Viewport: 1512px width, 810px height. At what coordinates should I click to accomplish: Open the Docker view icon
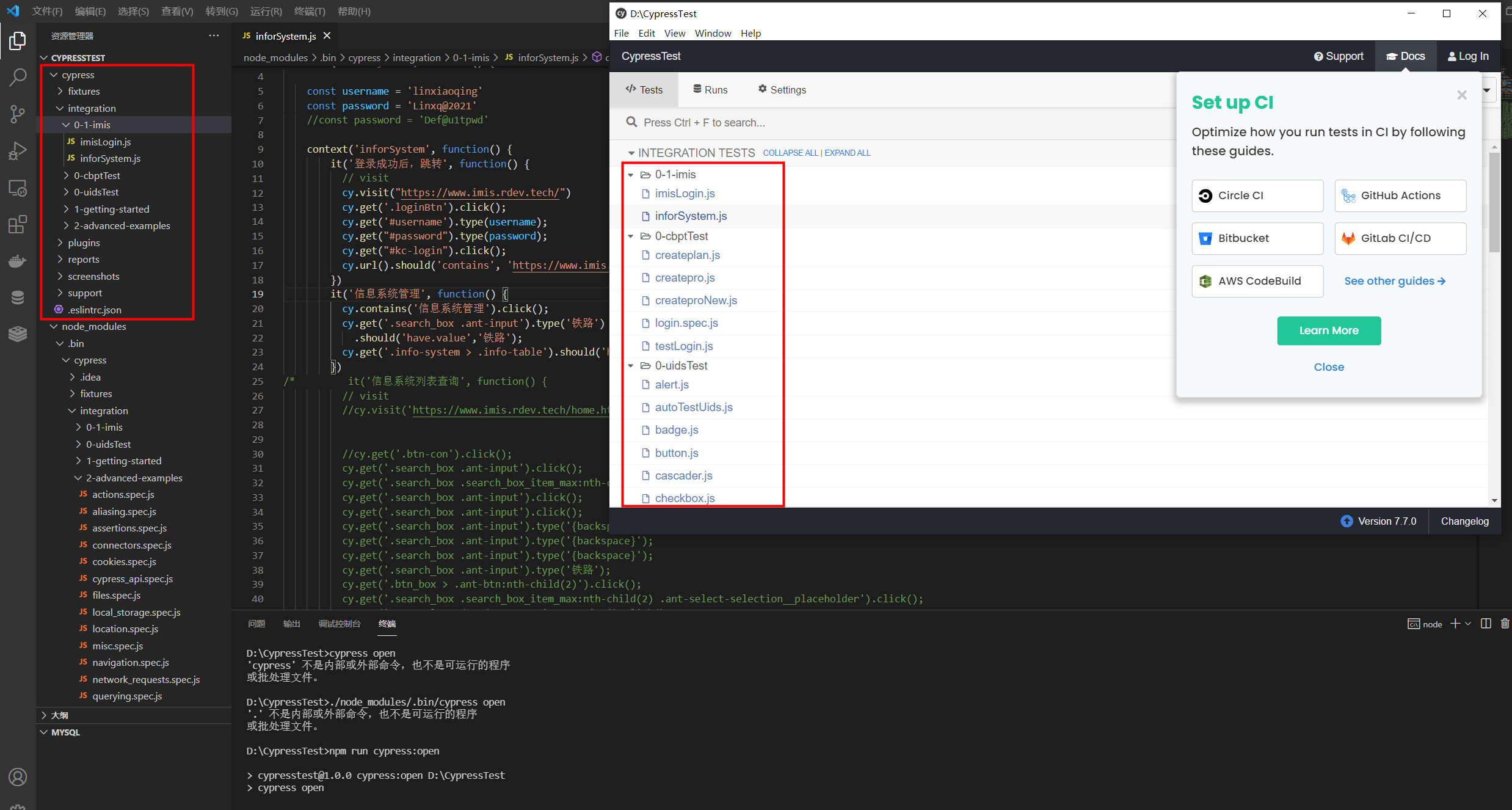[x=17, y=261]
